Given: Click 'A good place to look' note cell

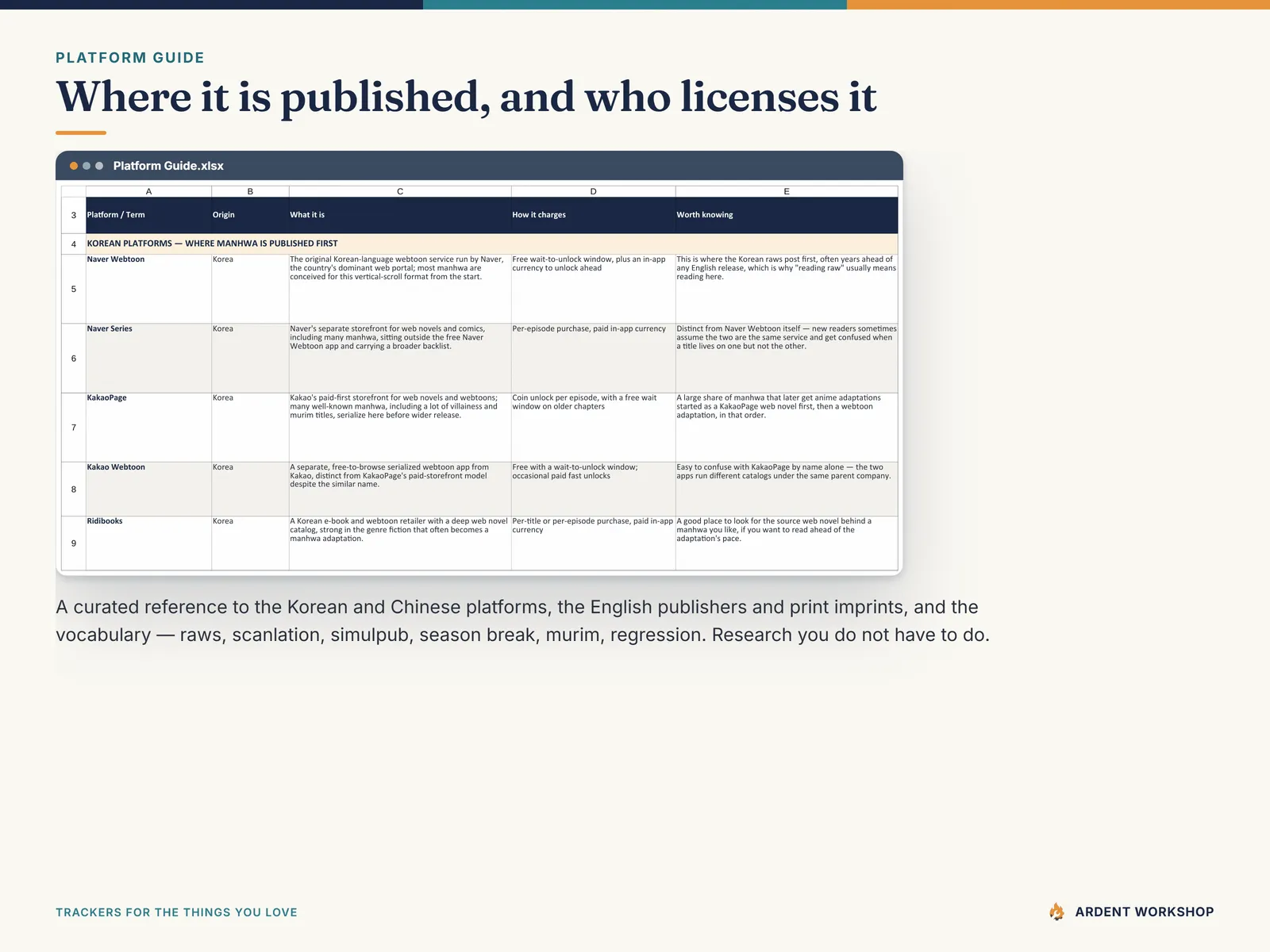Looking at the screenshot, I should point(787,543).
